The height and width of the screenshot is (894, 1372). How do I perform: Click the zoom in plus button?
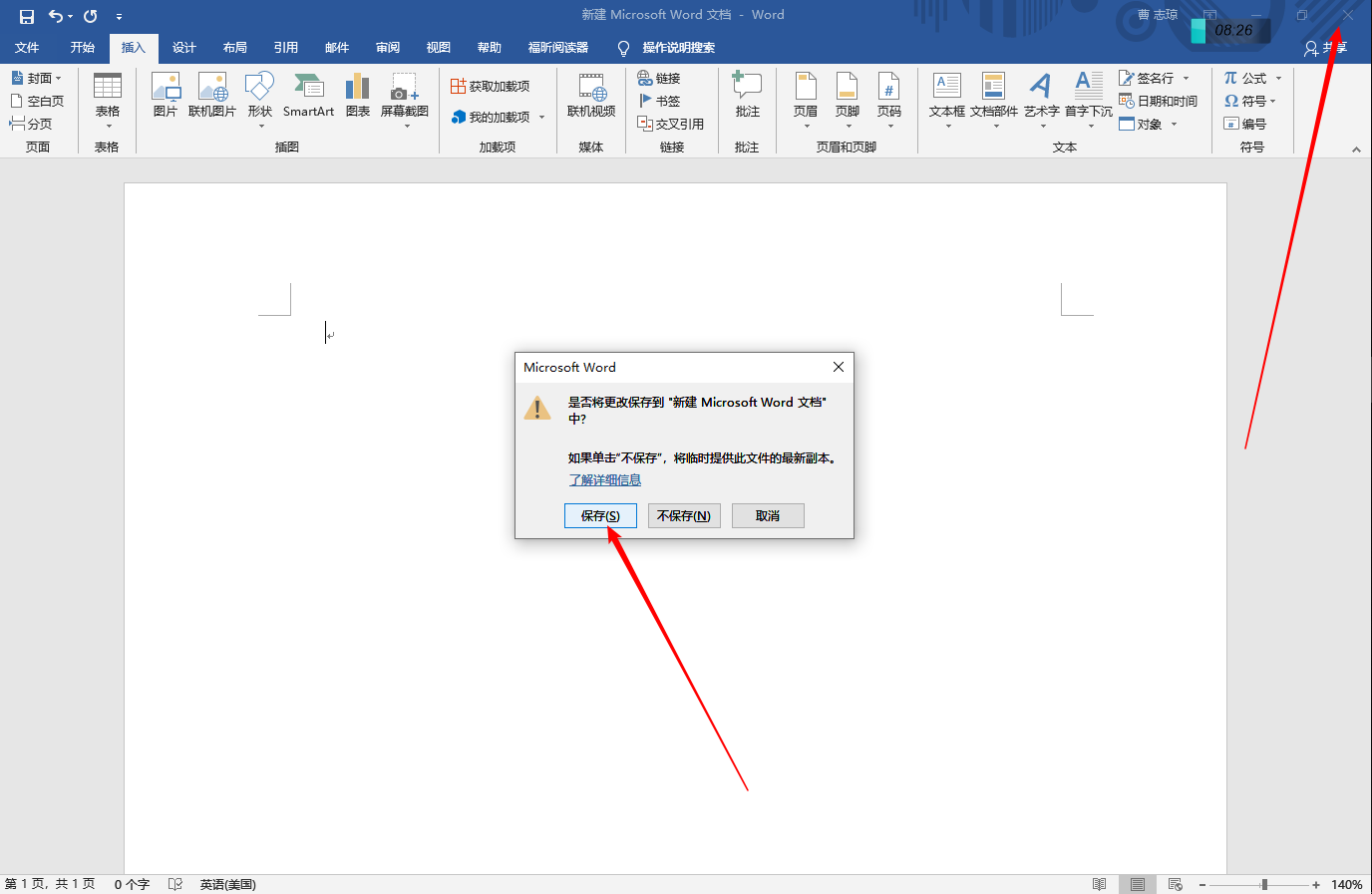point(1316,884)
